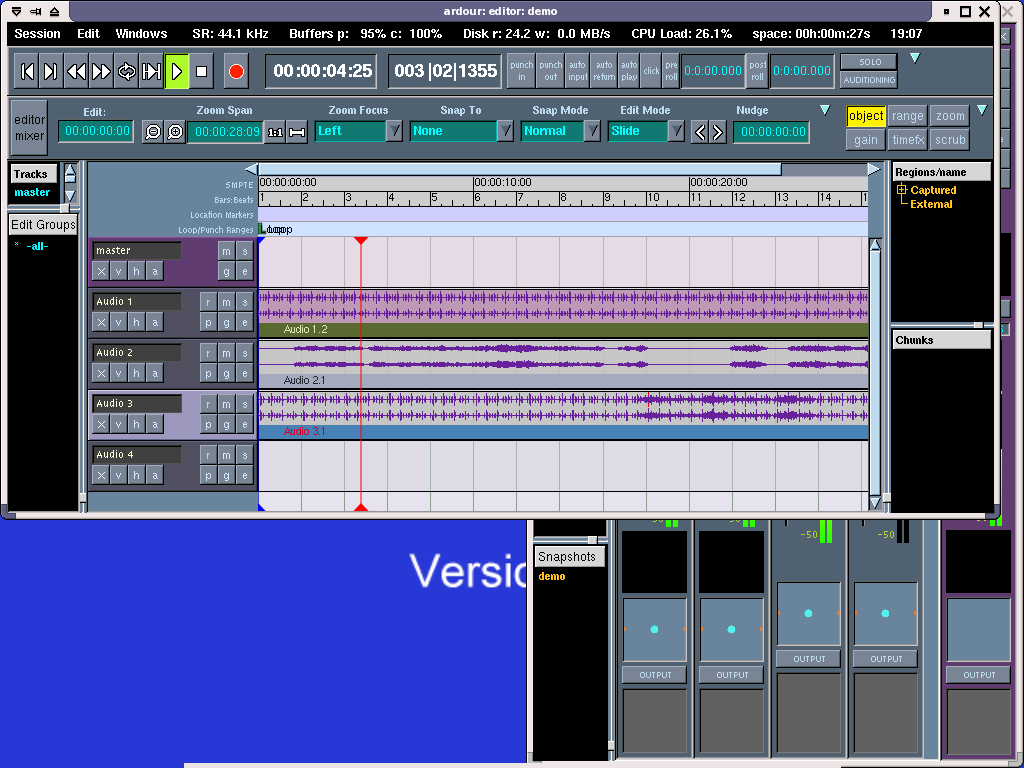Open the Windows menu

pos(141,34)
